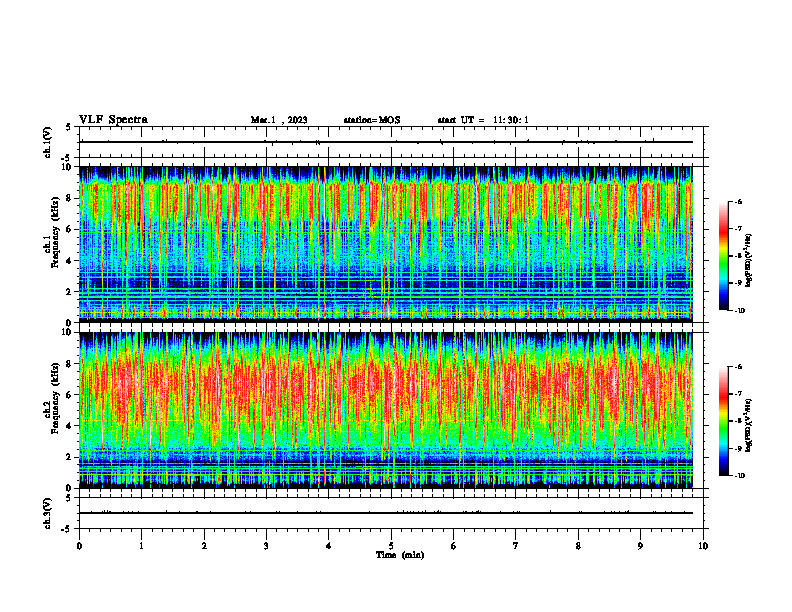Click the "-10" label on ch.2 color scale

[x=739, y=476]
